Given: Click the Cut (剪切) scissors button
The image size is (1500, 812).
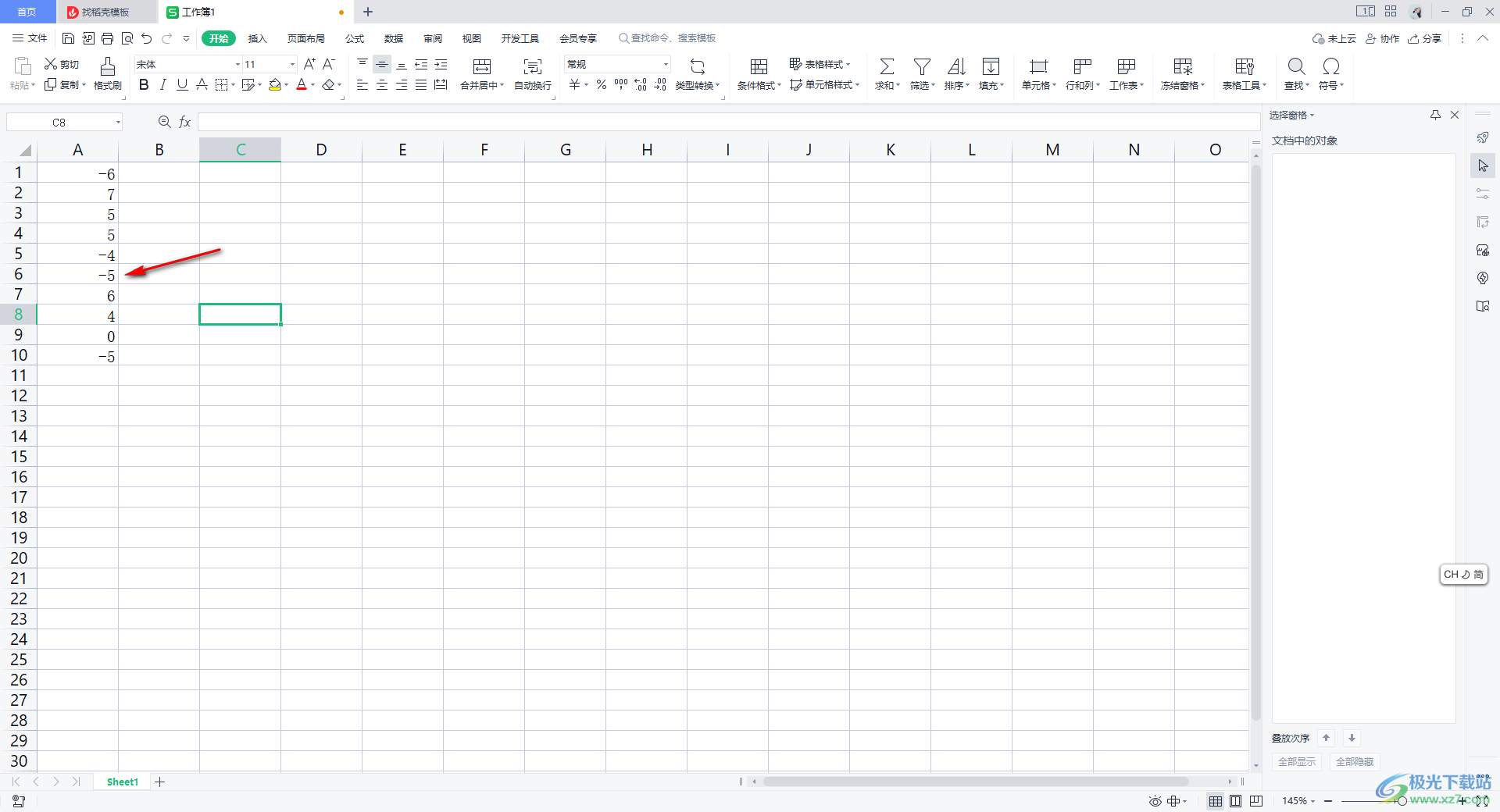Looking at the screenshot, I should pos(62,64).
